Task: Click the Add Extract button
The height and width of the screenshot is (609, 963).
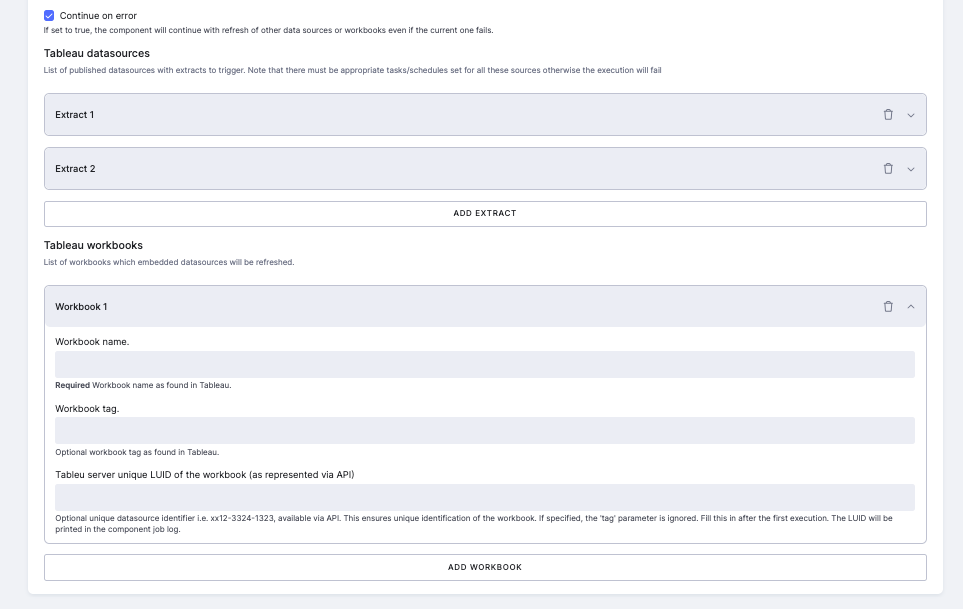Action: coord(485,213)
